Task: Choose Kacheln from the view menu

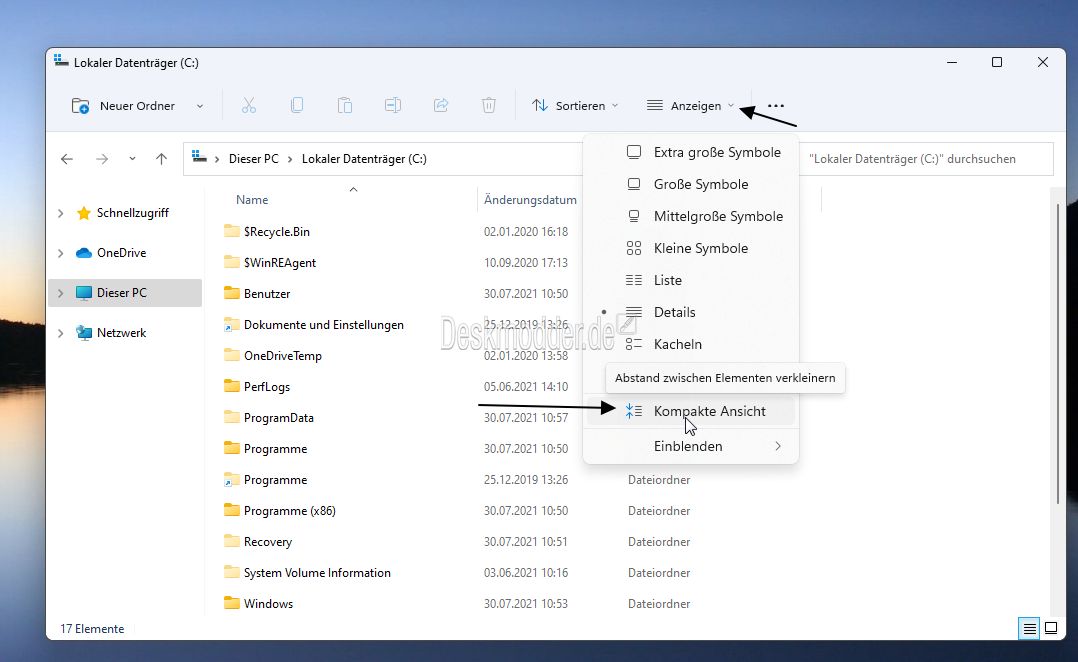Action: (691, 344)
